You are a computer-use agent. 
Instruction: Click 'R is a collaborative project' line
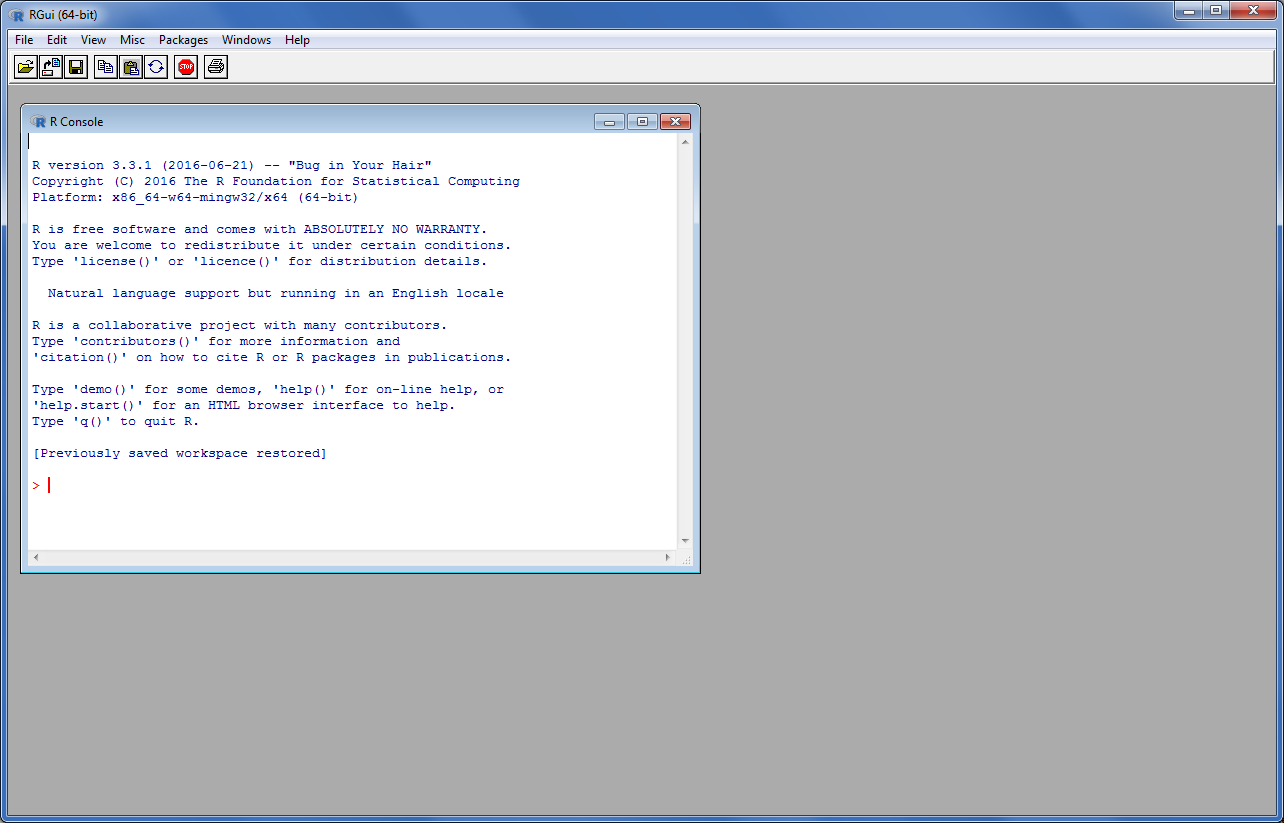pyautogui.click(x=240, y=325)
